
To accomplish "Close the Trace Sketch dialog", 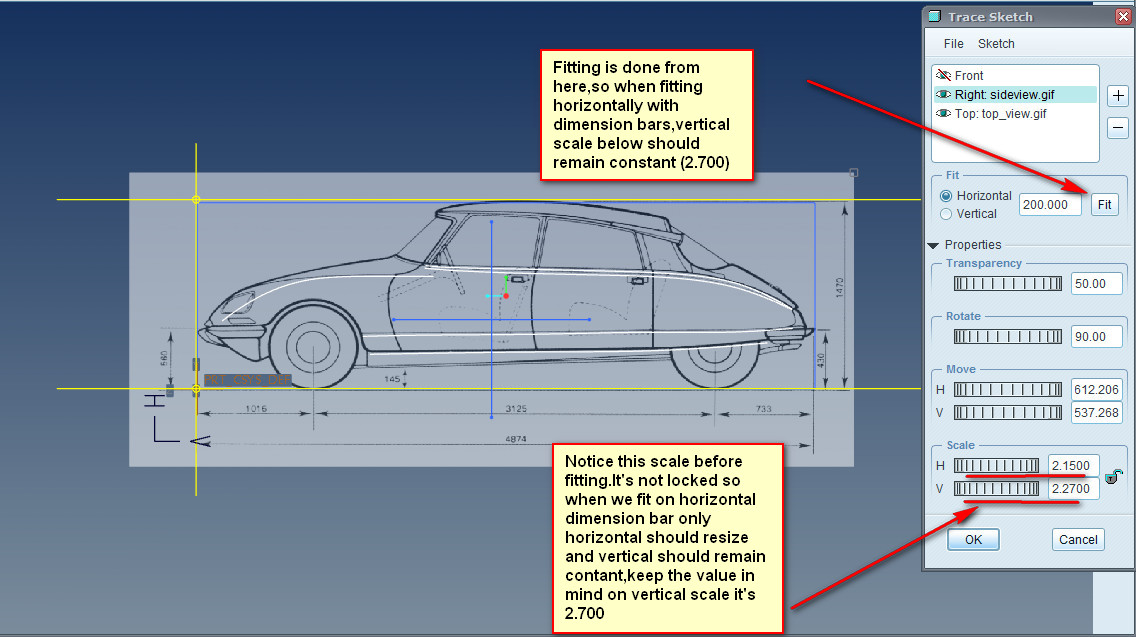I will (x=1124, y=17).
